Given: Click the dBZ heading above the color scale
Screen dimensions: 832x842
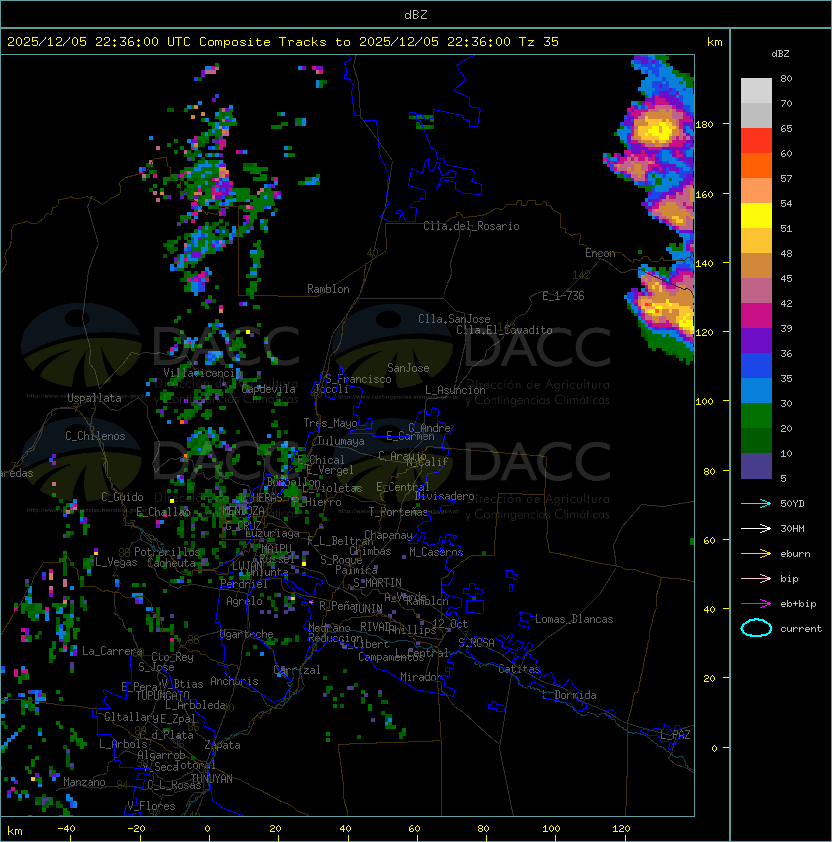Looking at the screenshot, I should 780,54.
